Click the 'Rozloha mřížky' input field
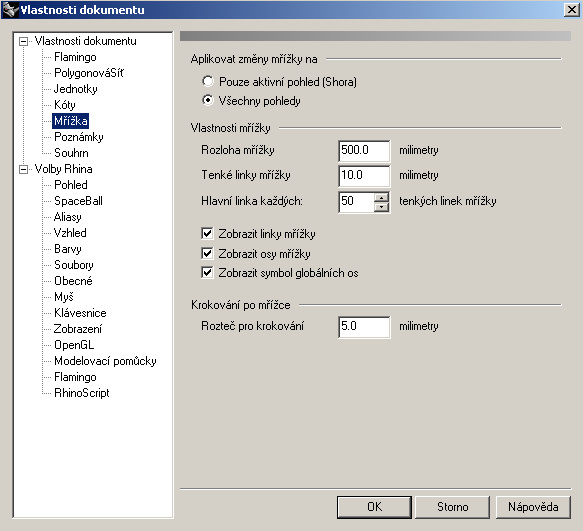The height and width of the screenshot is (531, 583). [x=364, y=151]
